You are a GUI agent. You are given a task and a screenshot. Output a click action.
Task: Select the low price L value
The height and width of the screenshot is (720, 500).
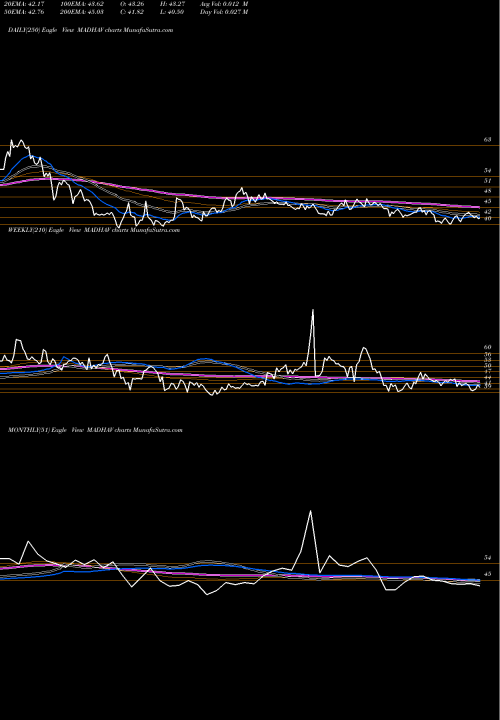pyautogui.click(x=172, y=12)
